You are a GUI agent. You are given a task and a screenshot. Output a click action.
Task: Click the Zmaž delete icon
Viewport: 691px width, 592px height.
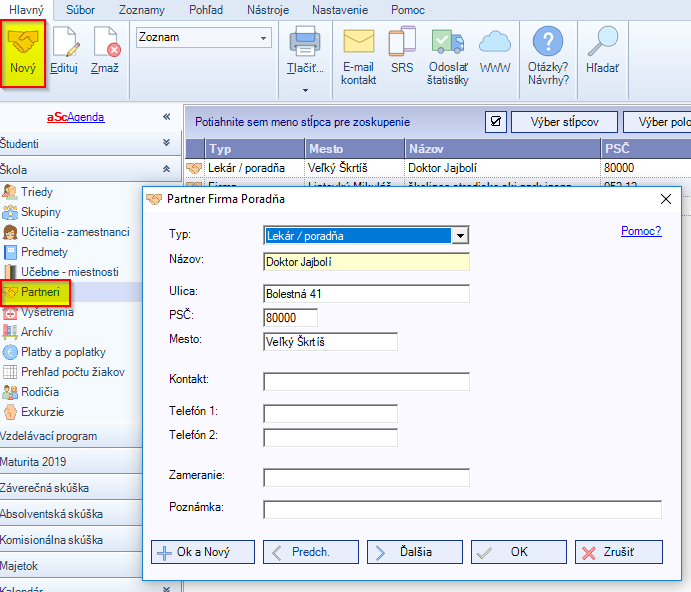tap(106, 41)
